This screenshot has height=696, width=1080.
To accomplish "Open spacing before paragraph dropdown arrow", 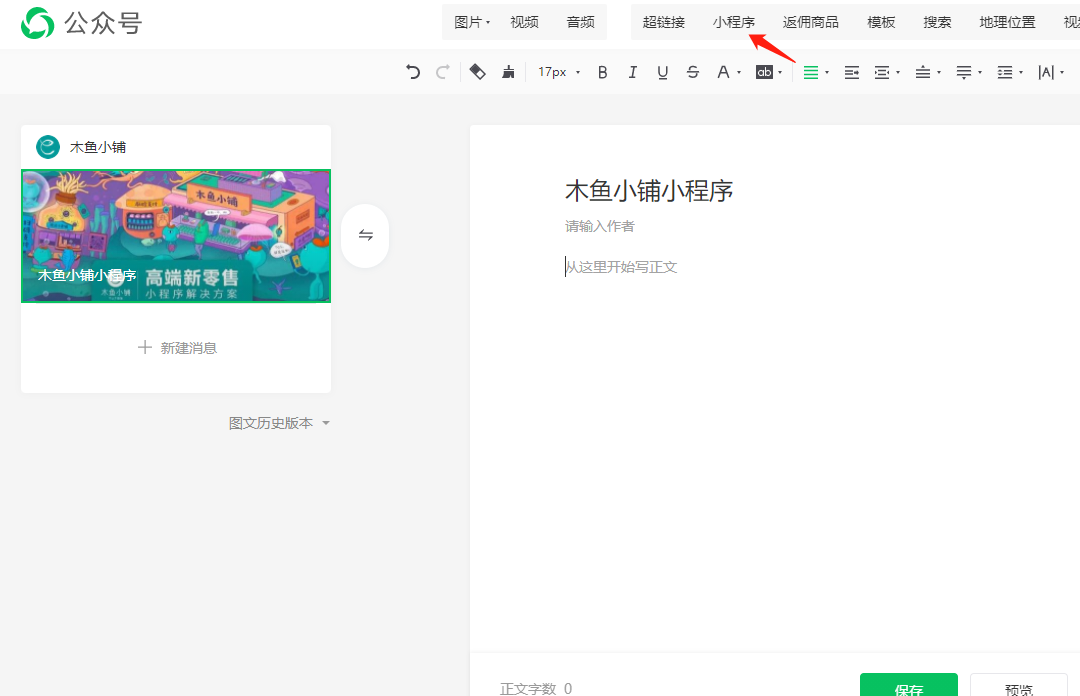I will 939,72.
